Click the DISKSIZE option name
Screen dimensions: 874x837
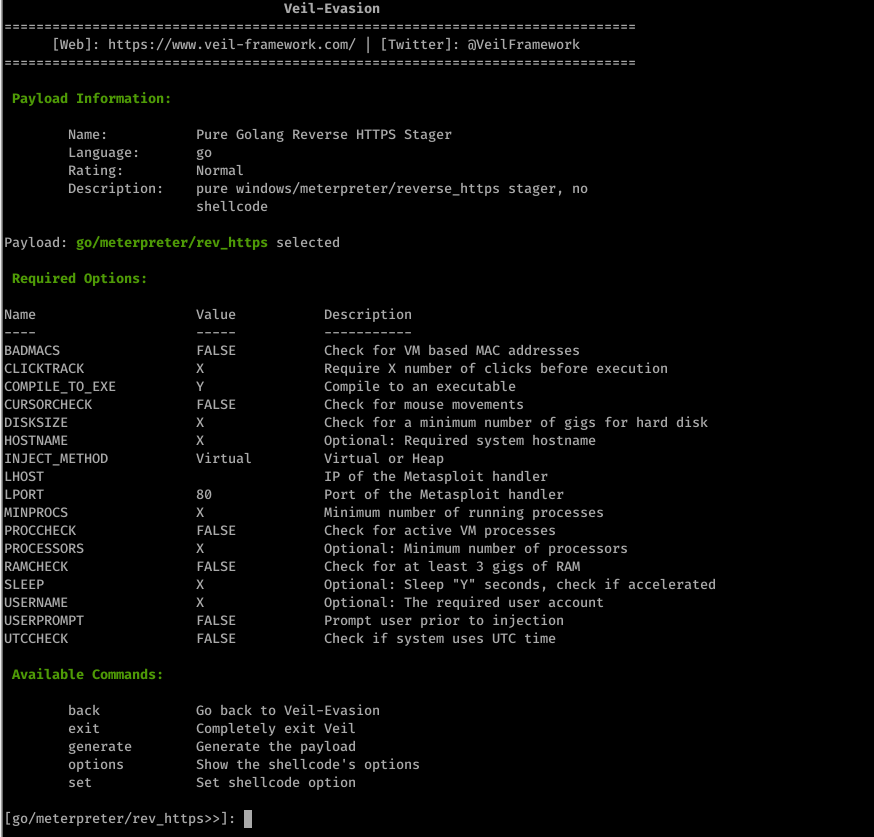click(x=36, y=422)
